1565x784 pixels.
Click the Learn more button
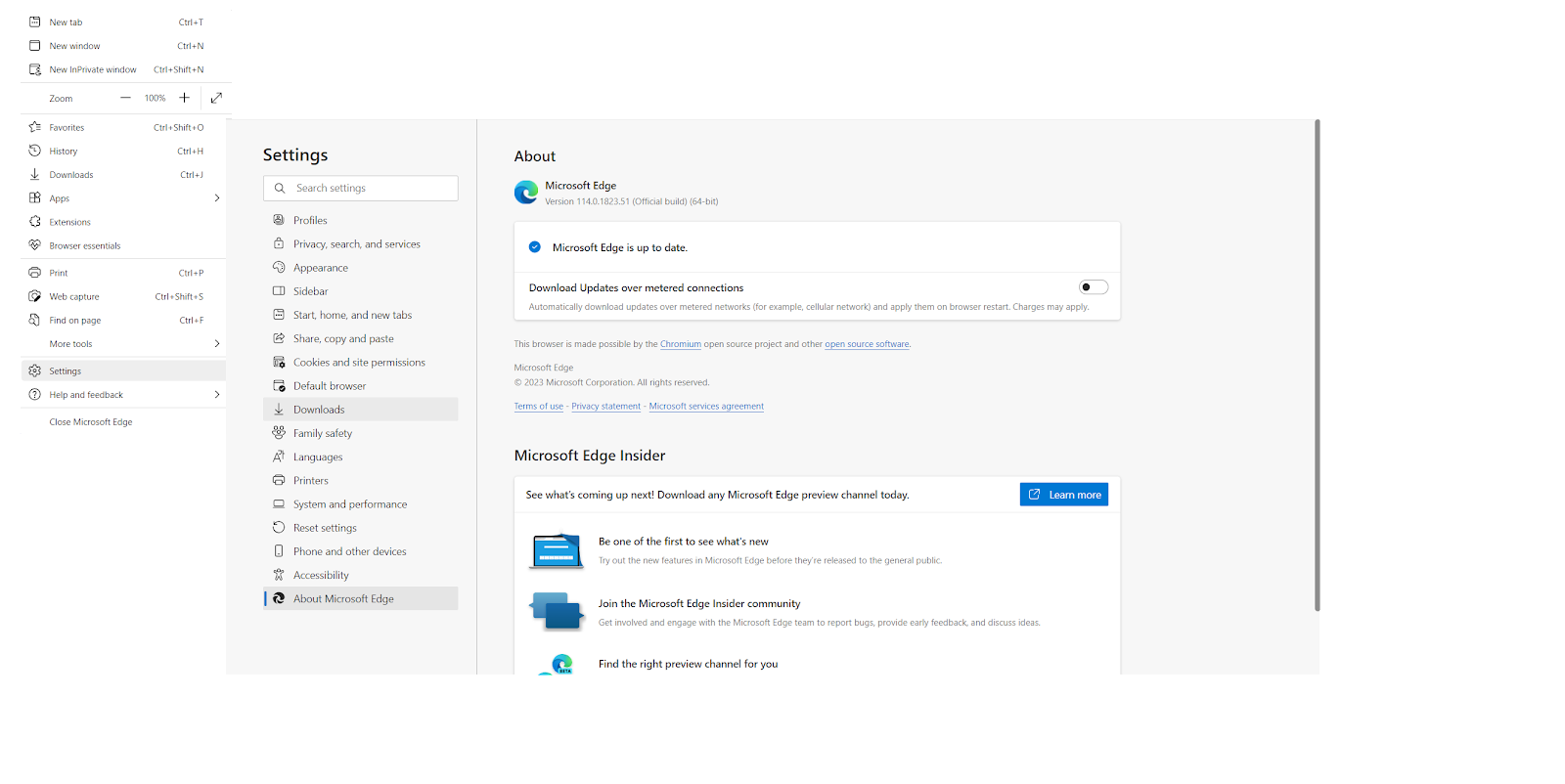click(x=1063, y=495)
